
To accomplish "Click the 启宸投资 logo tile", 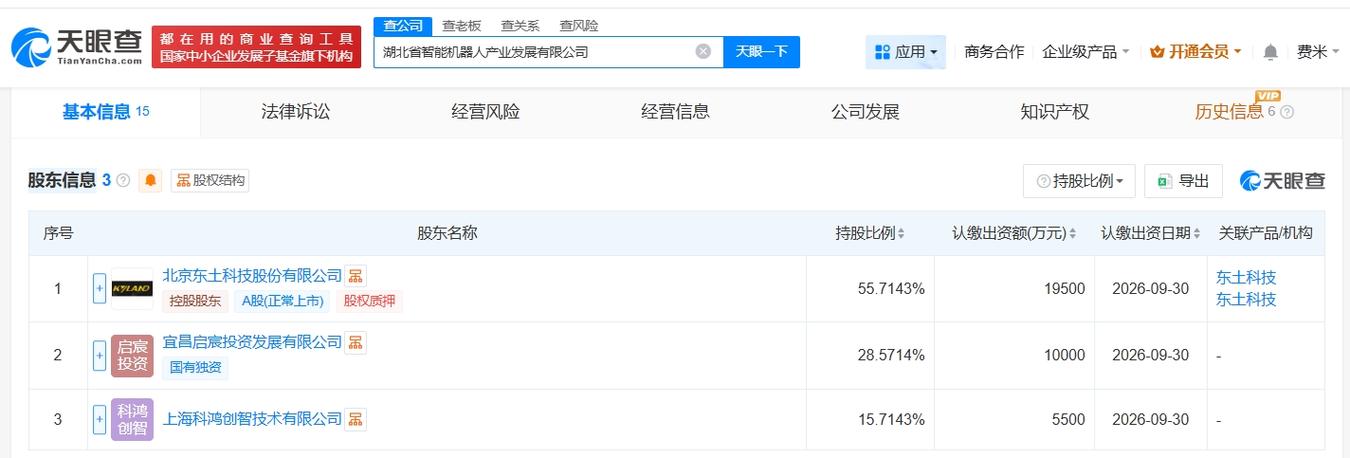I will (x=132, y=355).
